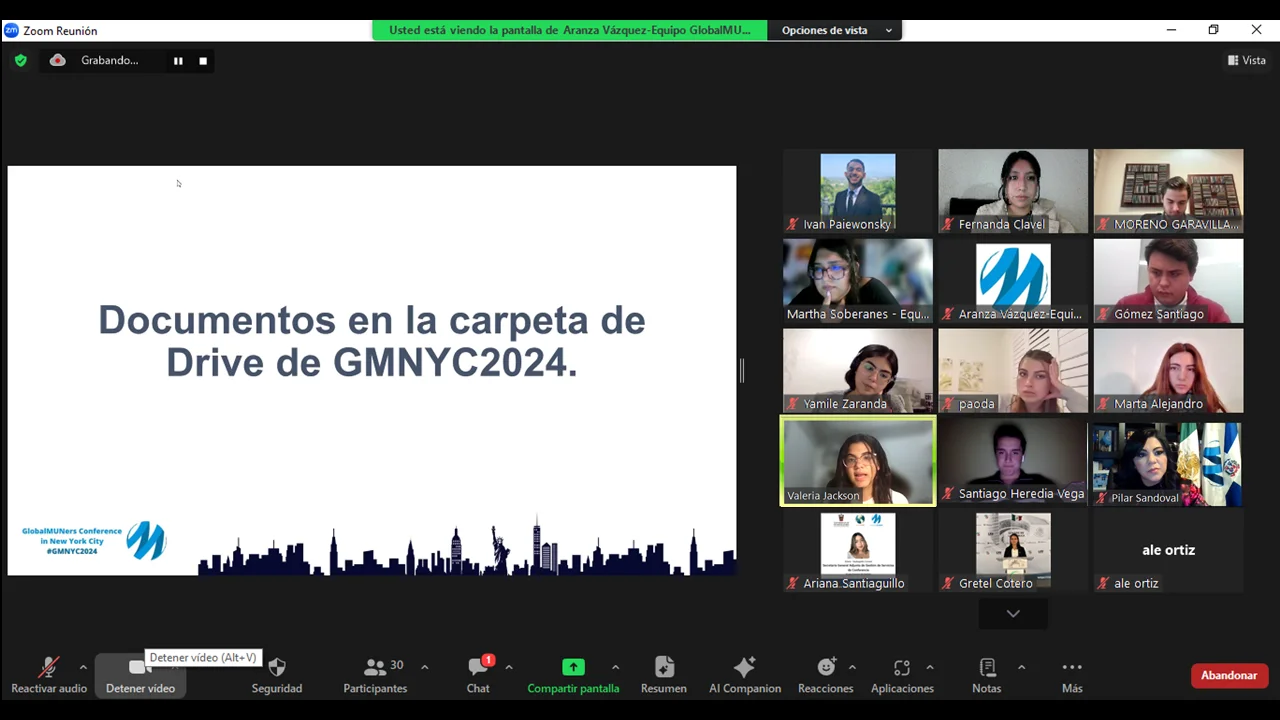Expand audio options arrow beside Reactivar audio
This screenshot has width=1280, height=720.
(83, 667)
